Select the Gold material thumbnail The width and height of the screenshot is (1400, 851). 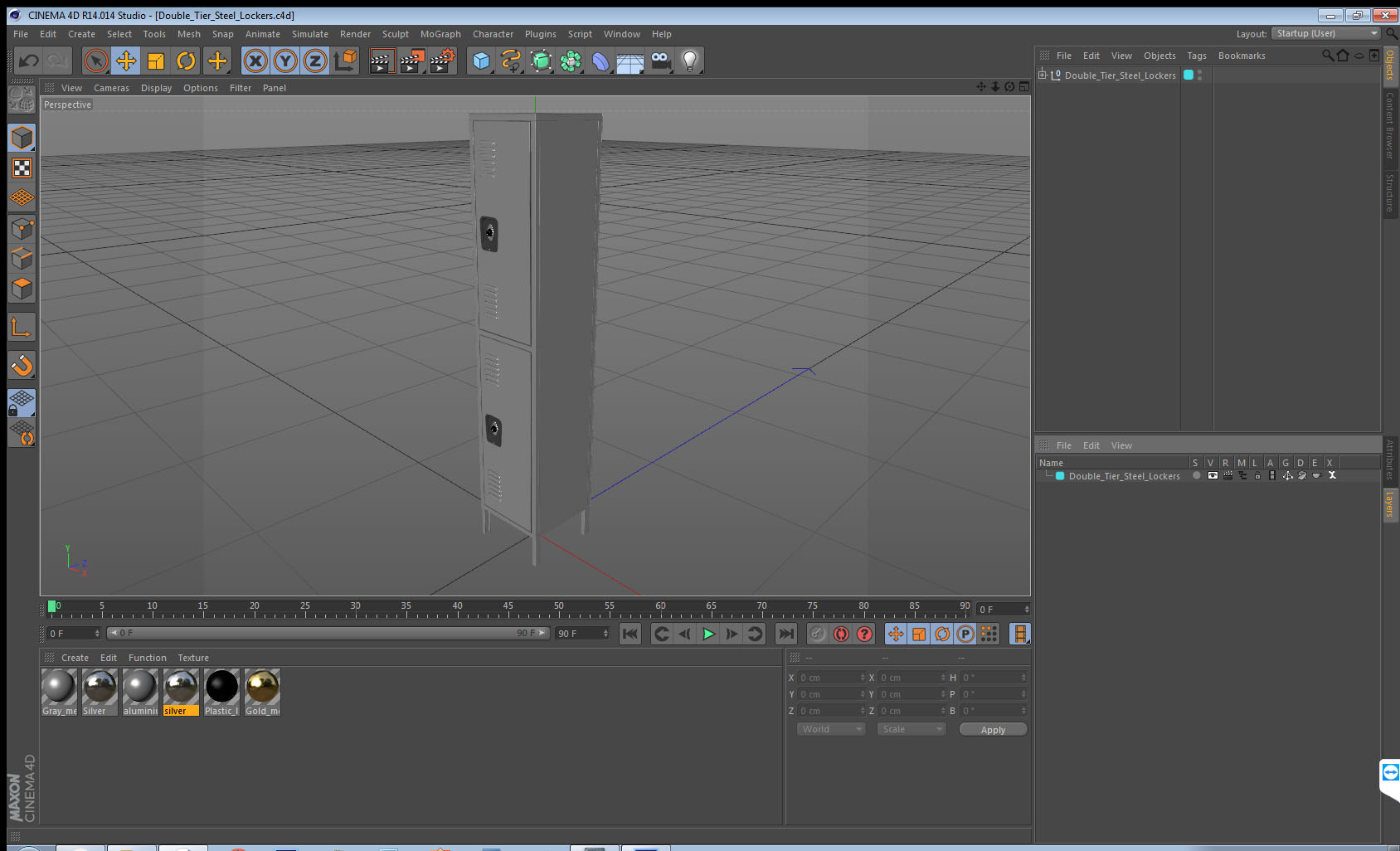click(262, 692)
